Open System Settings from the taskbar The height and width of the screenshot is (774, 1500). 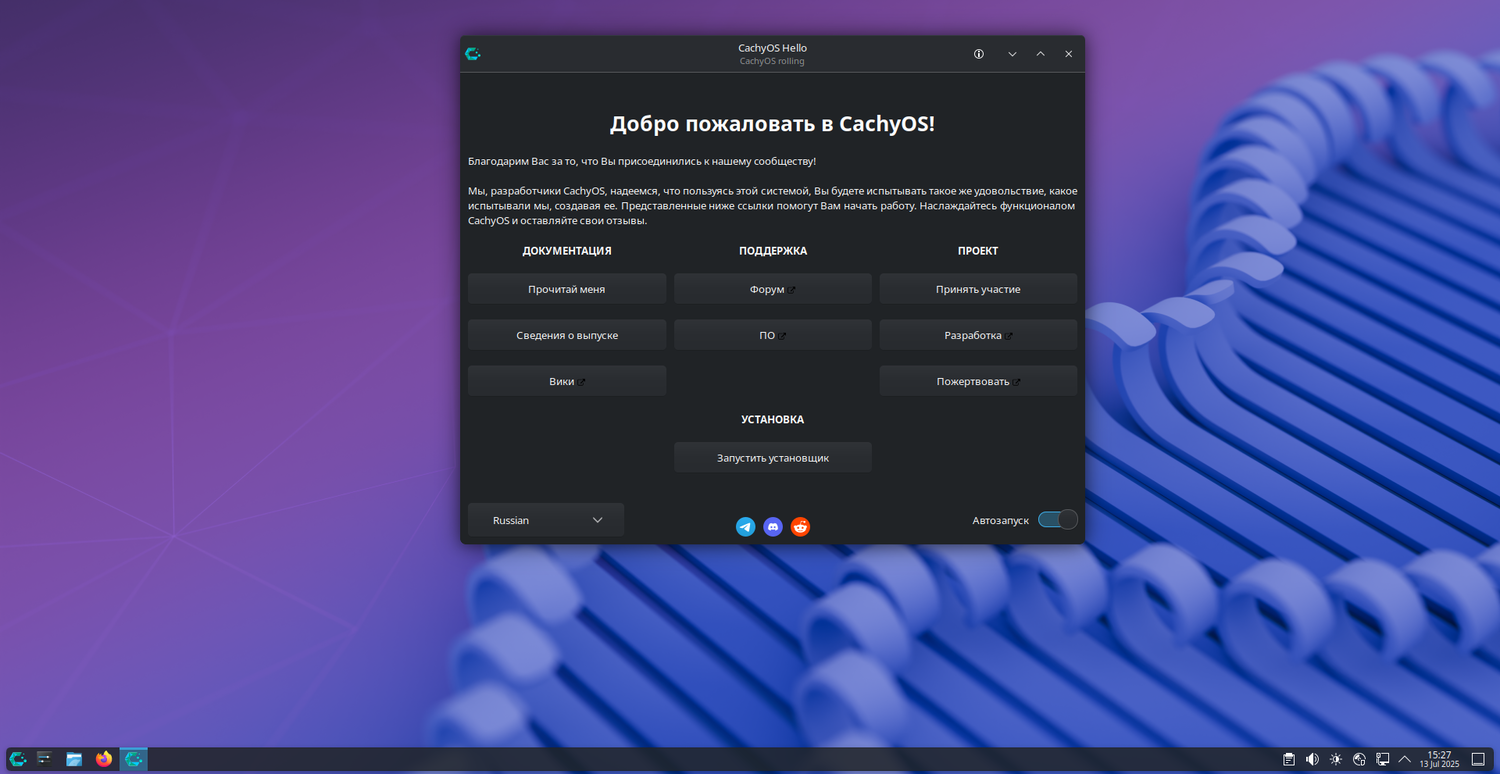click(44, 759)
